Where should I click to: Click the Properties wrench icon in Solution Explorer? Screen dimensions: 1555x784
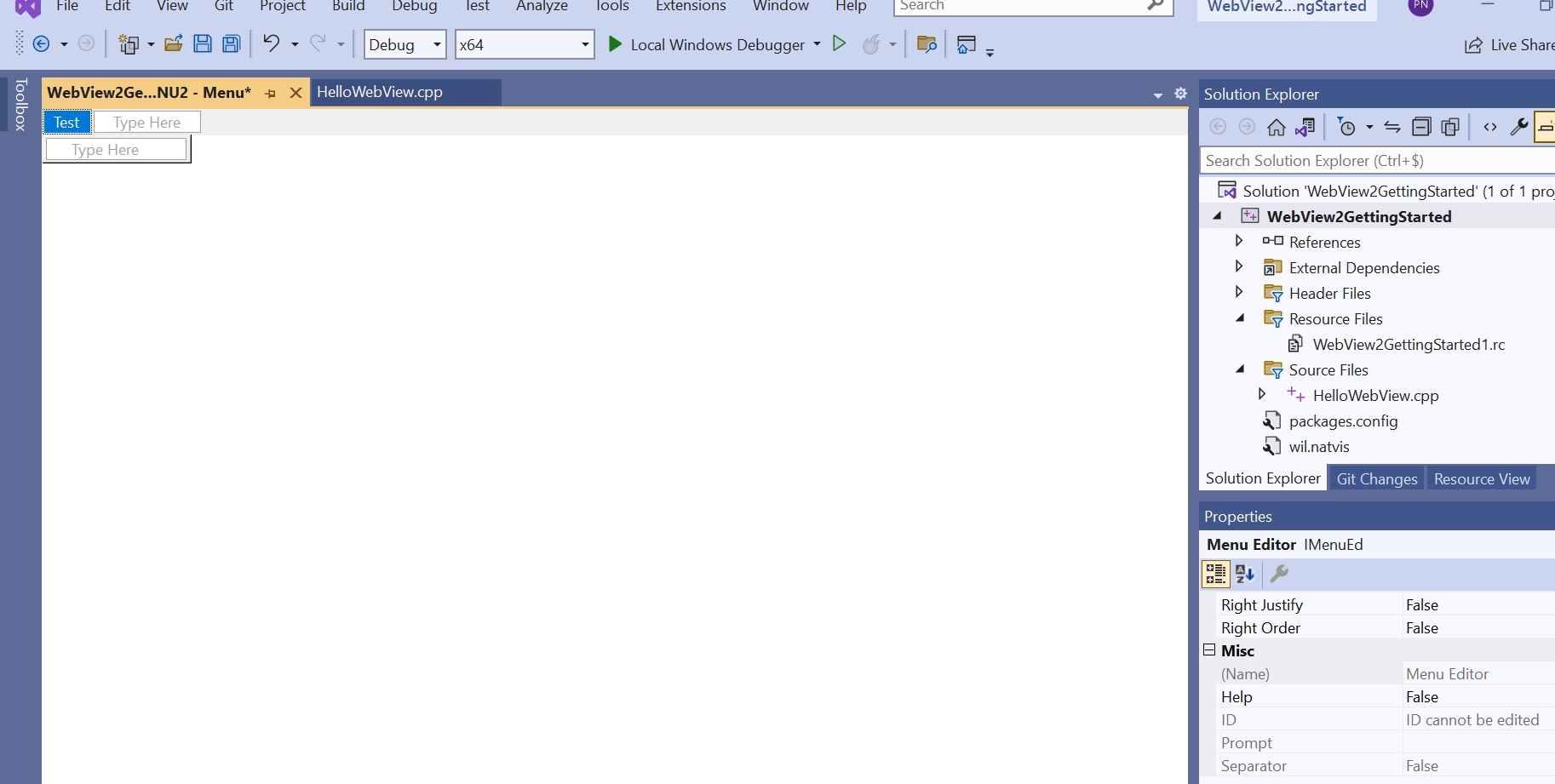(x=1519, y=127)
